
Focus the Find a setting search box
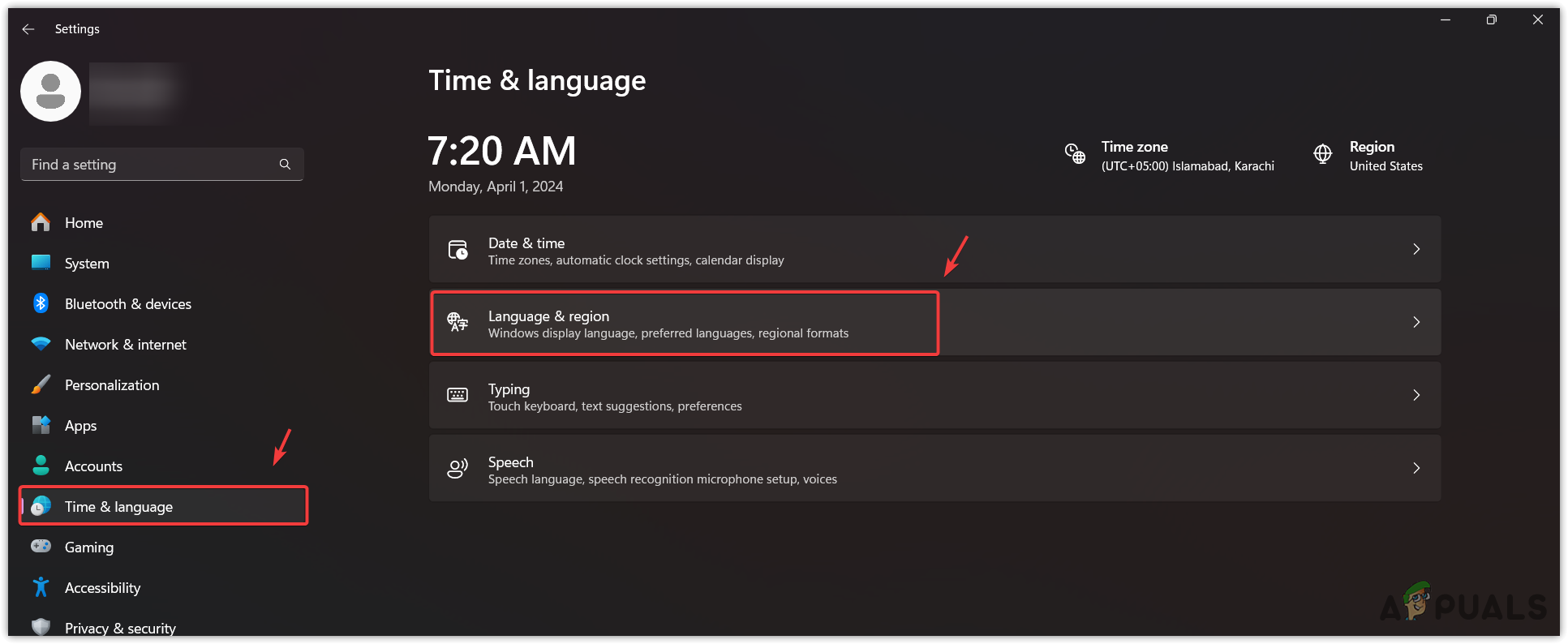pos(162,165)
